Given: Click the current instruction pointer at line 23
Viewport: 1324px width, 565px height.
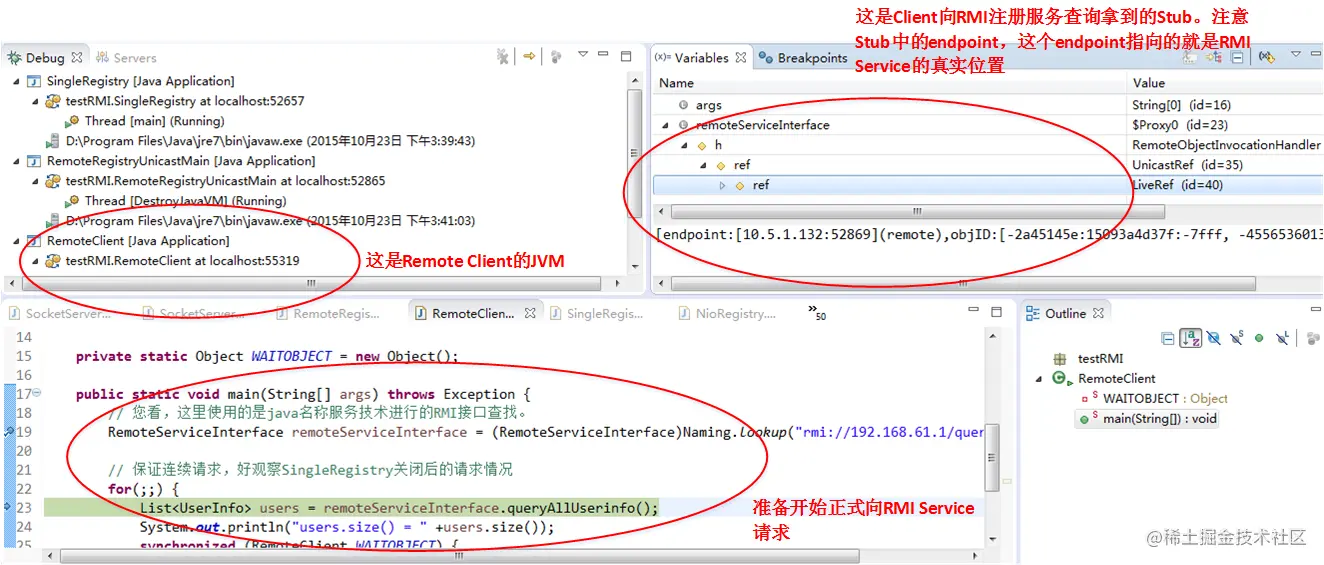Looking at the screenshot, I should click(x=6, y=508).
